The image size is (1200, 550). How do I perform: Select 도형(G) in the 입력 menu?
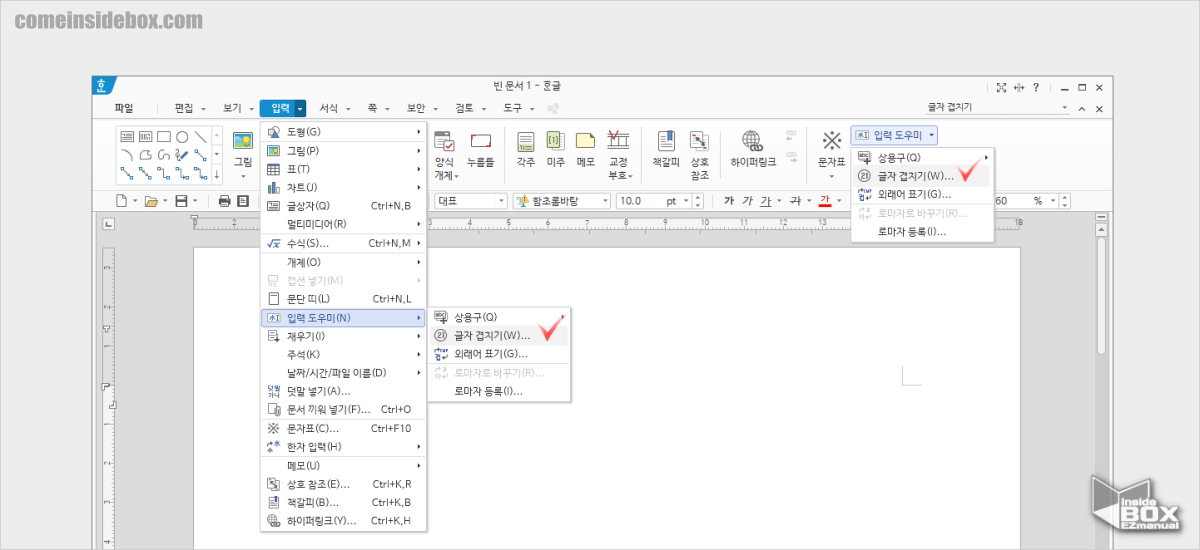(344, 132)
